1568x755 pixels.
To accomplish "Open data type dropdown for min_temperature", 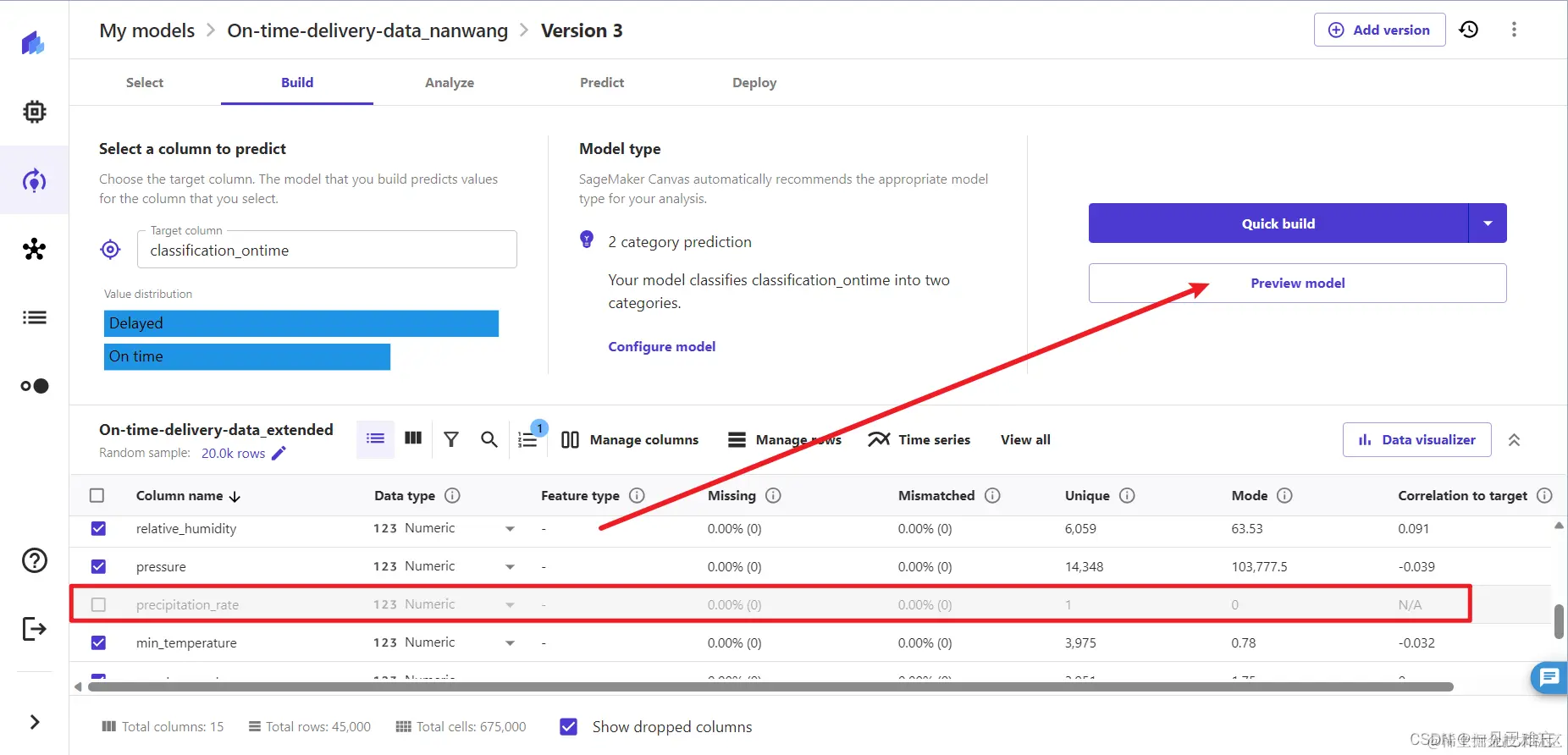I will pos(510,643).
